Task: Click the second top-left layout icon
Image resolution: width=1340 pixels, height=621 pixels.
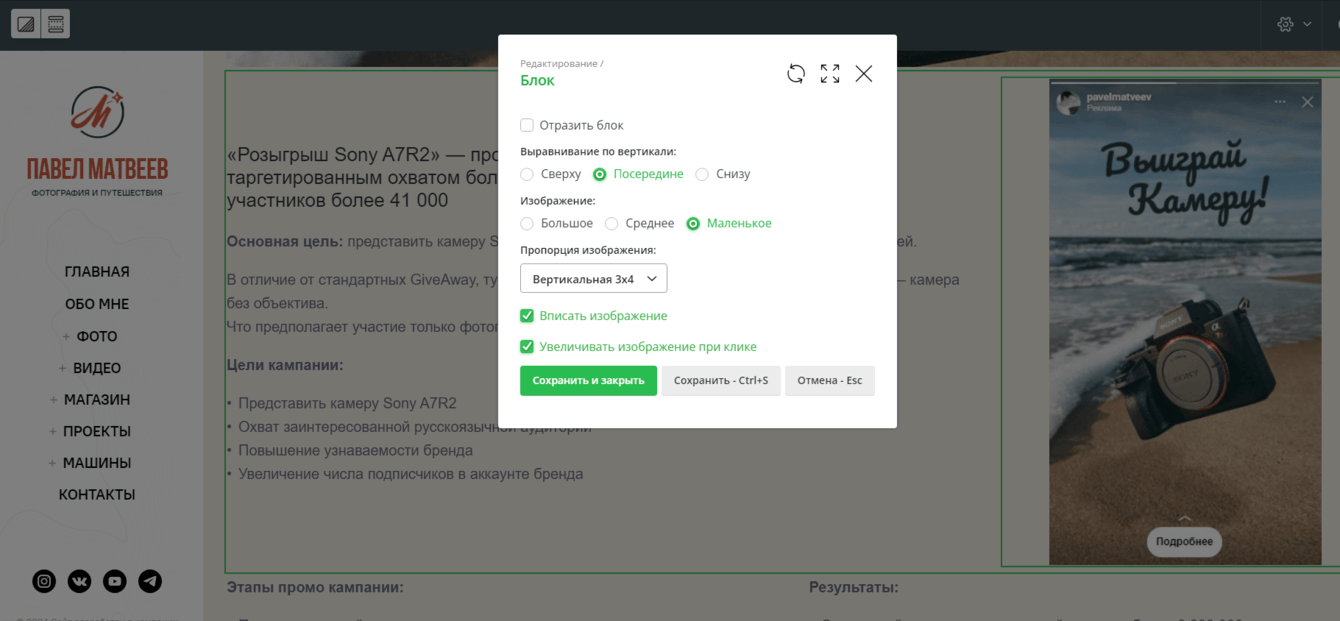Action: point(56,24)
